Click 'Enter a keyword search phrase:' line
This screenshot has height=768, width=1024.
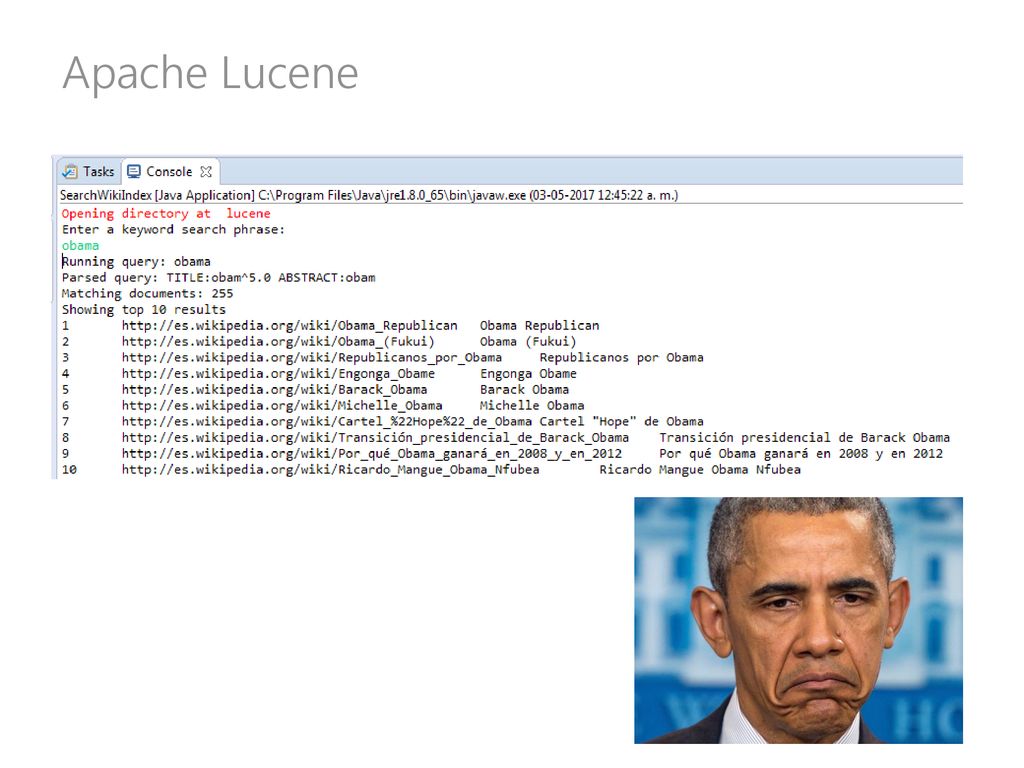coord(173,230)
